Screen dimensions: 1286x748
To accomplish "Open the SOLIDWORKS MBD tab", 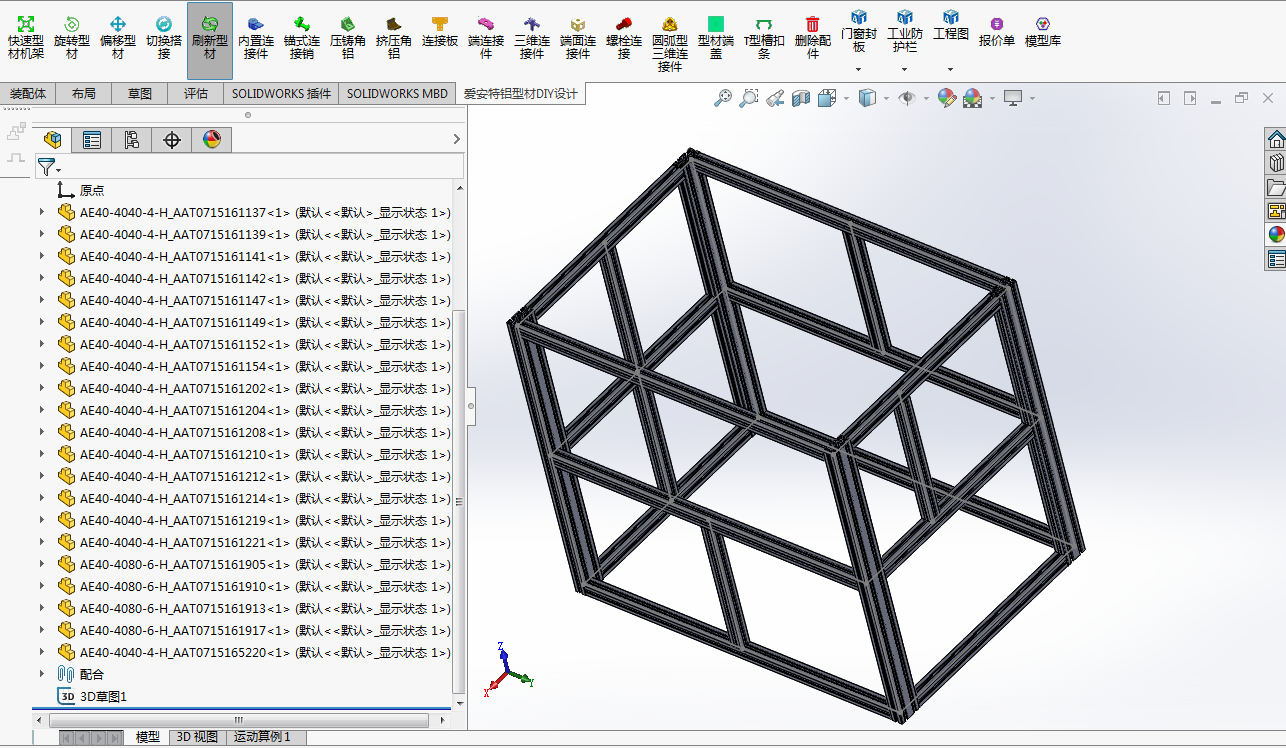I will pos(397,94).
